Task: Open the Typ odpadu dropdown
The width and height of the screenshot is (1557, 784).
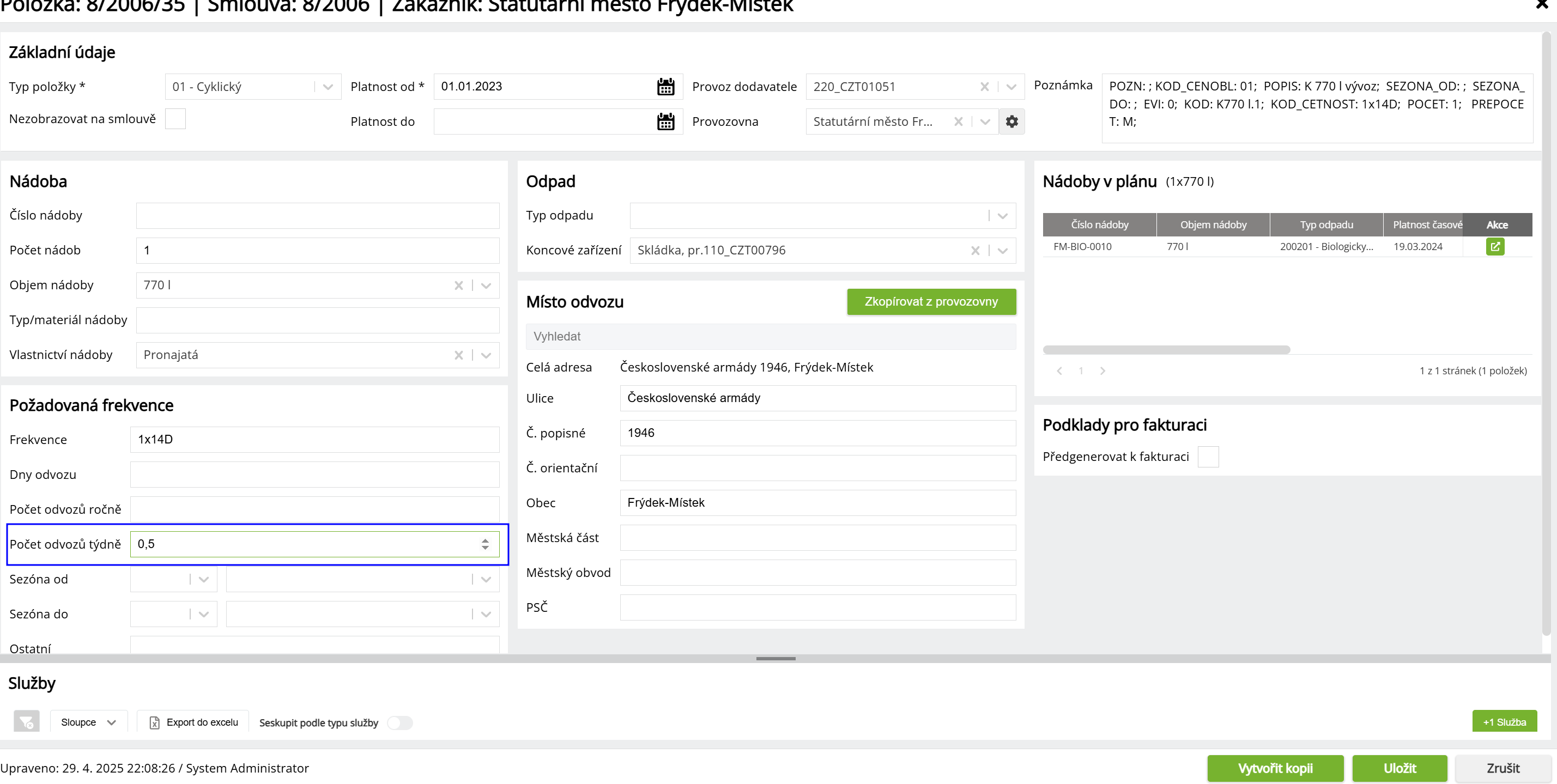Action: click(1002, 216)
